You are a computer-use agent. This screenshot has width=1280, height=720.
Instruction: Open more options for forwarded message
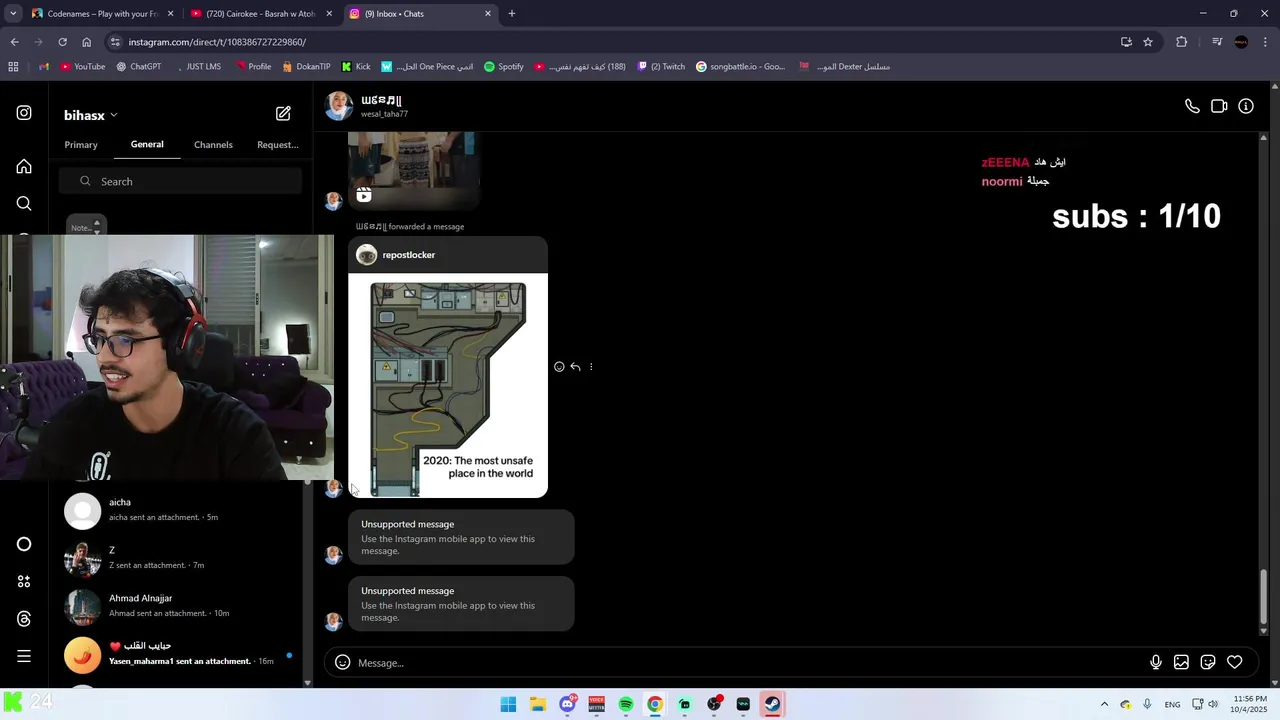591,367
